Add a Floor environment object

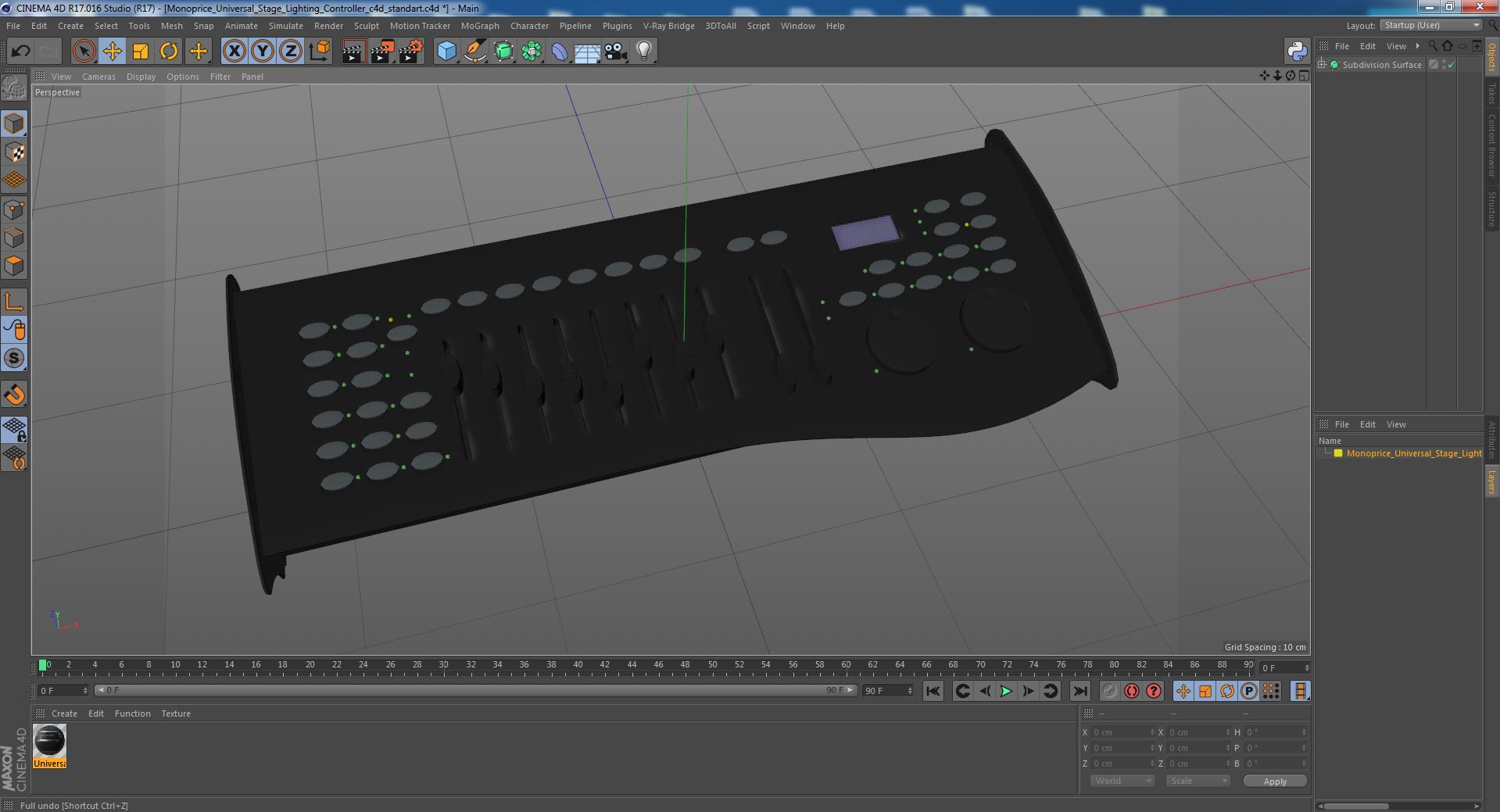[x=587, y=52]
